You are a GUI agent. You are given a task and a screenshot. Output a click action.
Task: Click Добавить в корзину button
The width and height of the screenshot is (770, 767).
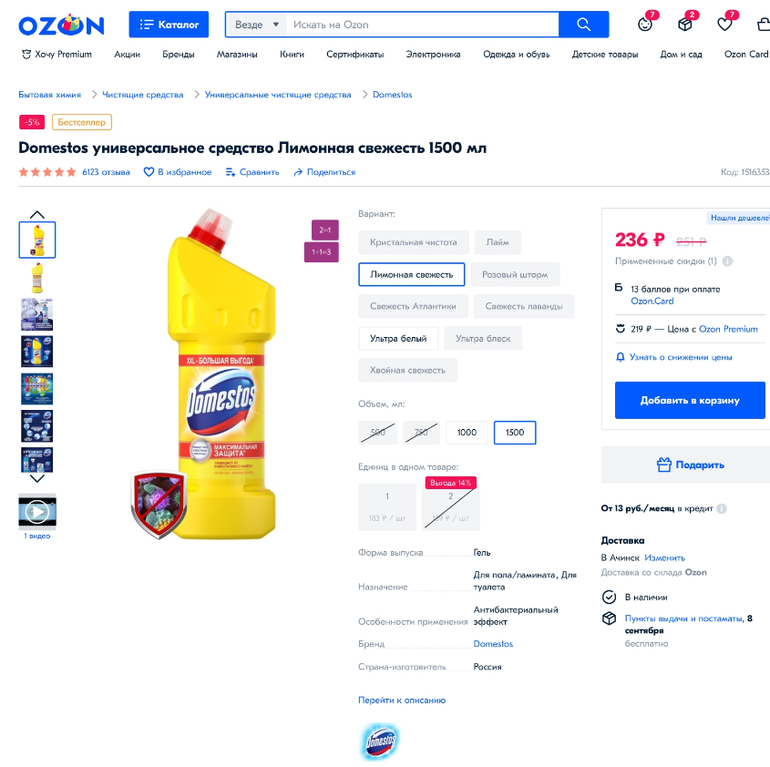pos(689,400)
